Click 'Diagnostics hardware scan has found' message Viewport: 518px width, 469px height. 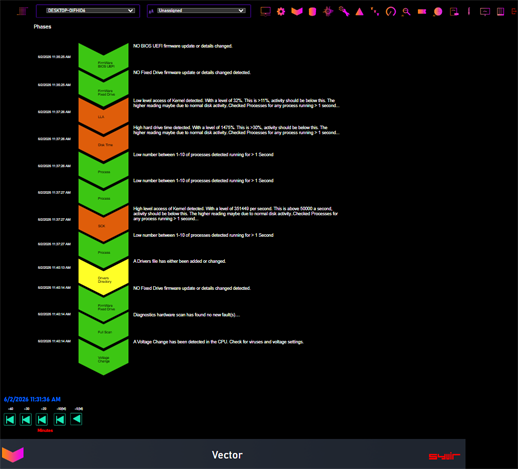click(x=186, y=315)
